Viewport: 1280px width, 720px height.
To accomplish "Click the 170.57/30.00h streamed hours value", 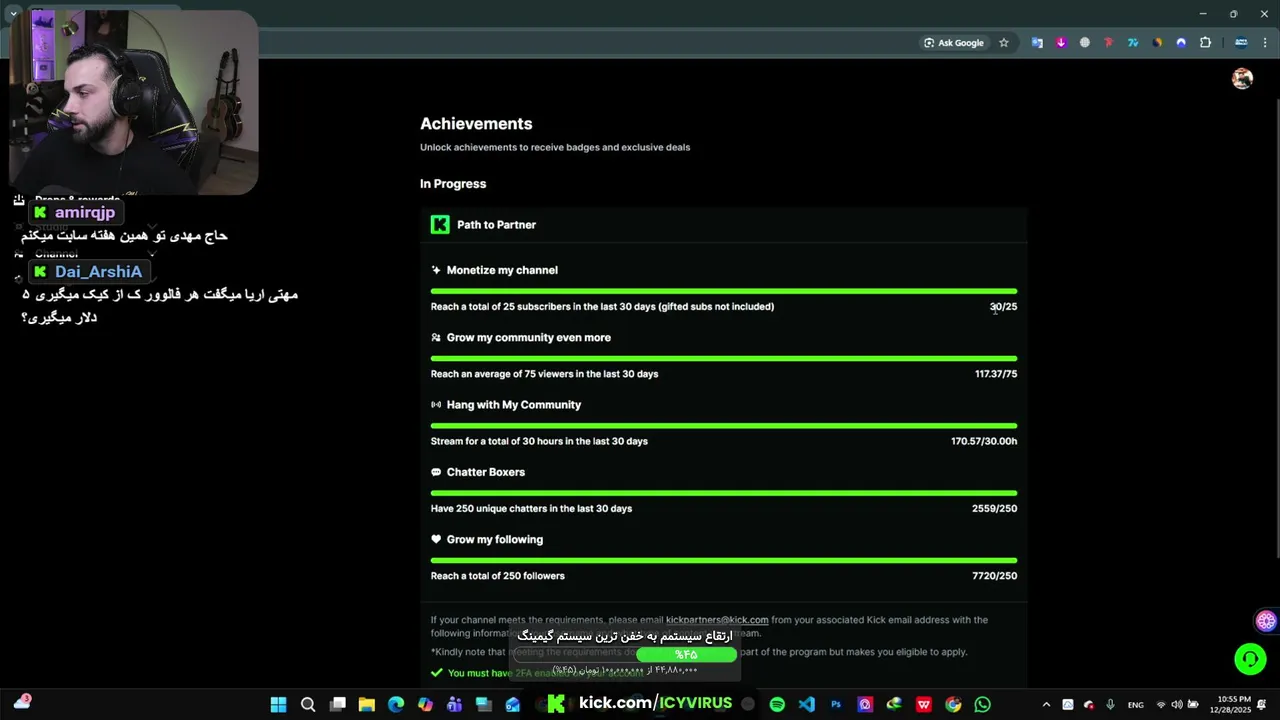I will pos(984,441).
